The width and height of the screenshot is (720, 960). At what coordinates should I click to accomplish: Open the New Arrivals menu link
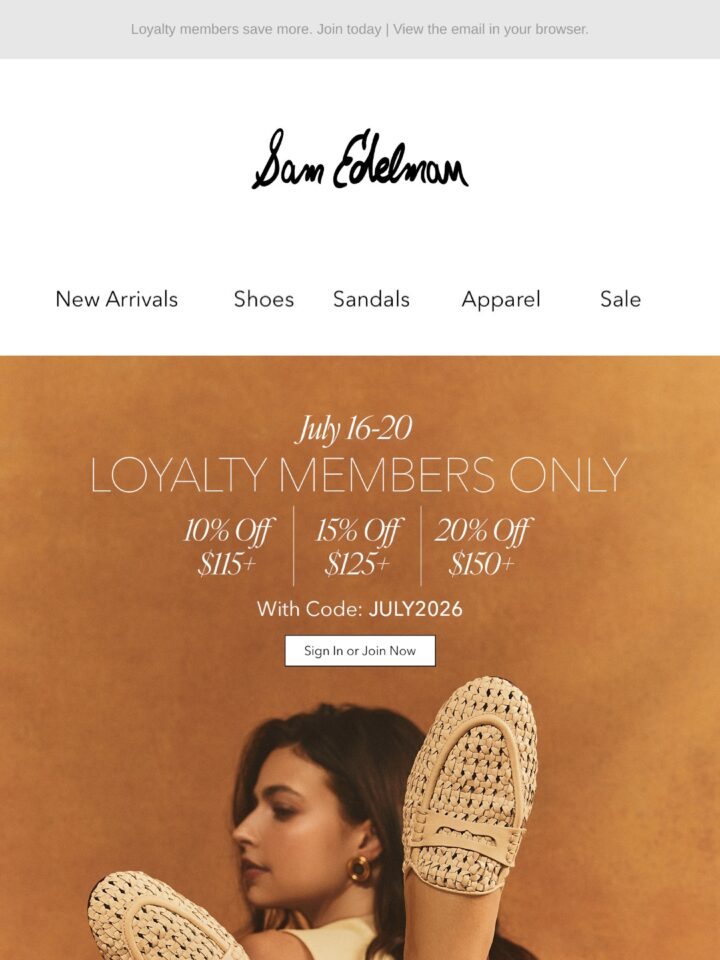[116, 299]
